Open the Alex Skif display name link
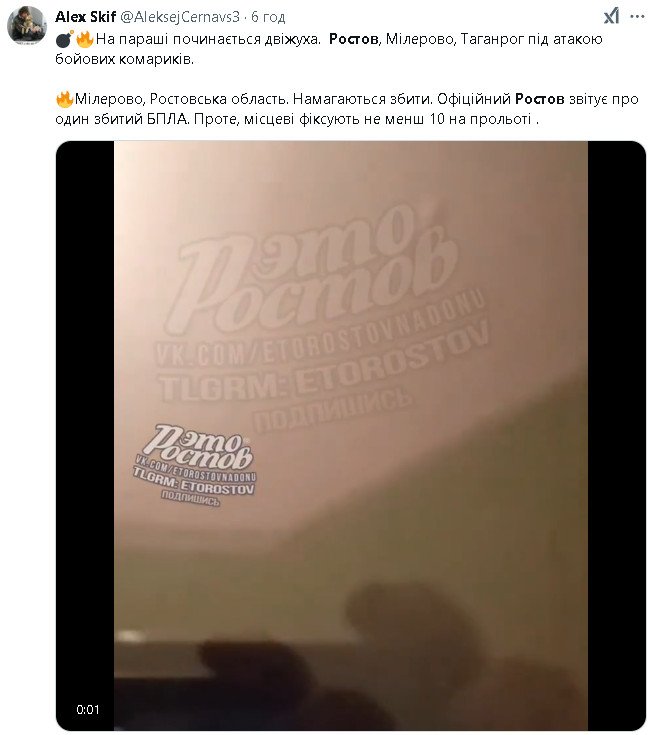The image size is (650, 735). click(x=85, y=17)
